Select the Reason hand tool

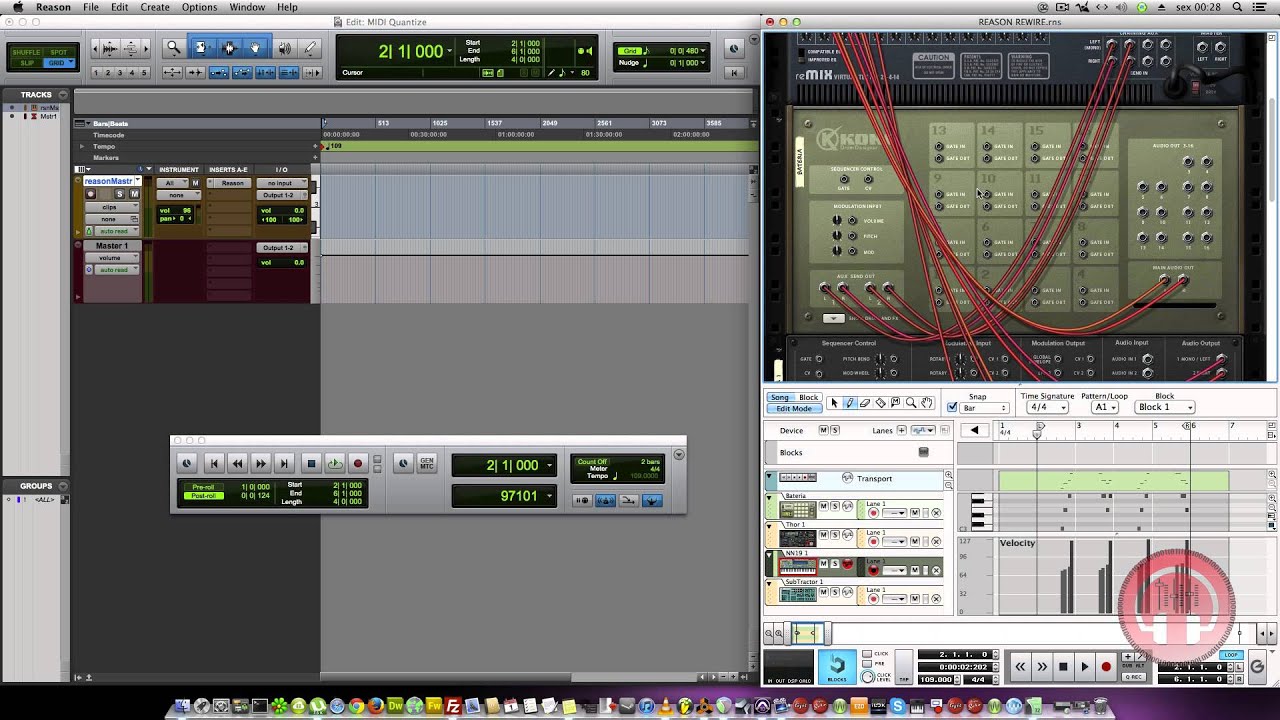926,403
